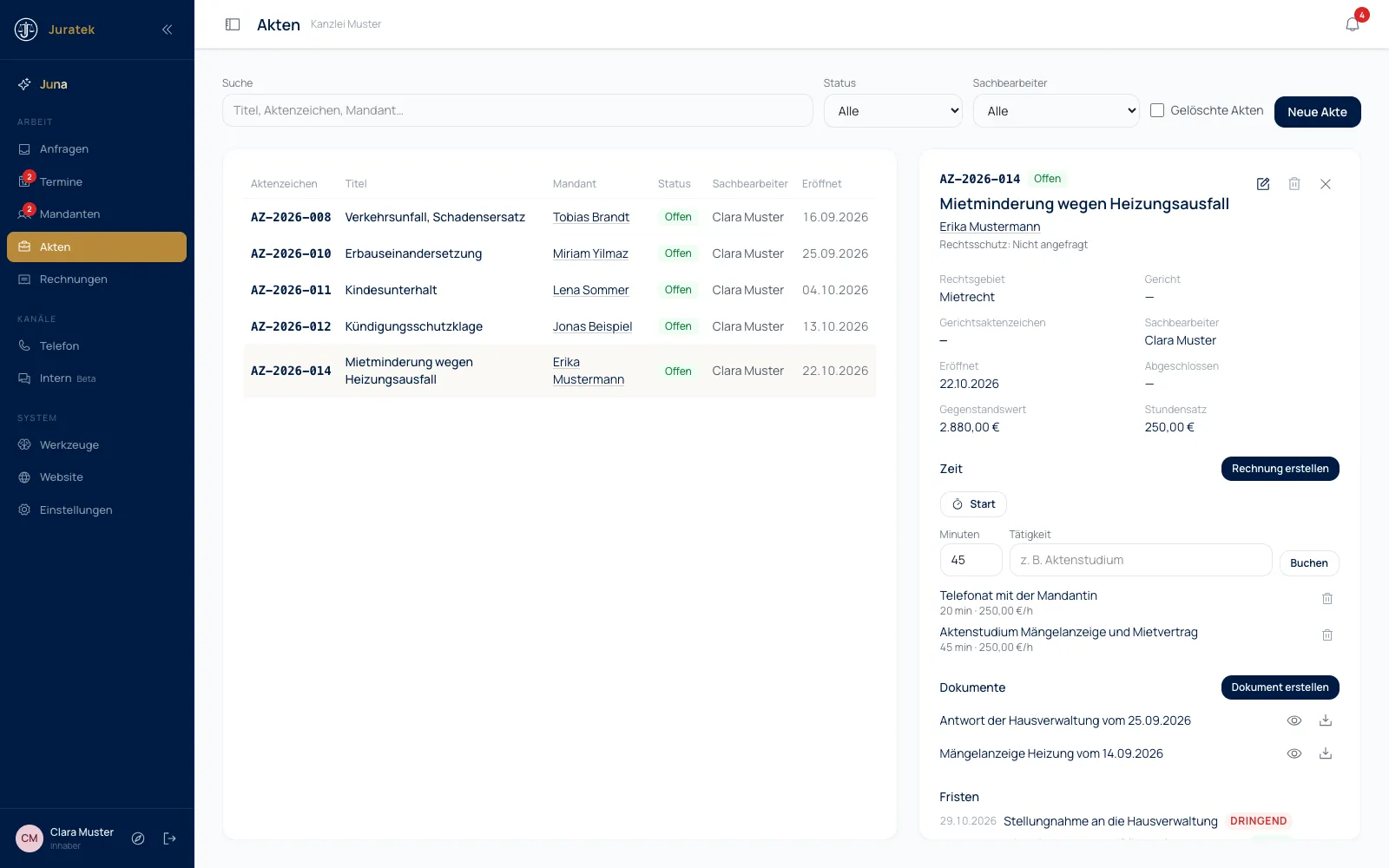The image size is (1389, 868).
Task: Download Mängelanzeige Heizung document
Action: coord(1326,753)
